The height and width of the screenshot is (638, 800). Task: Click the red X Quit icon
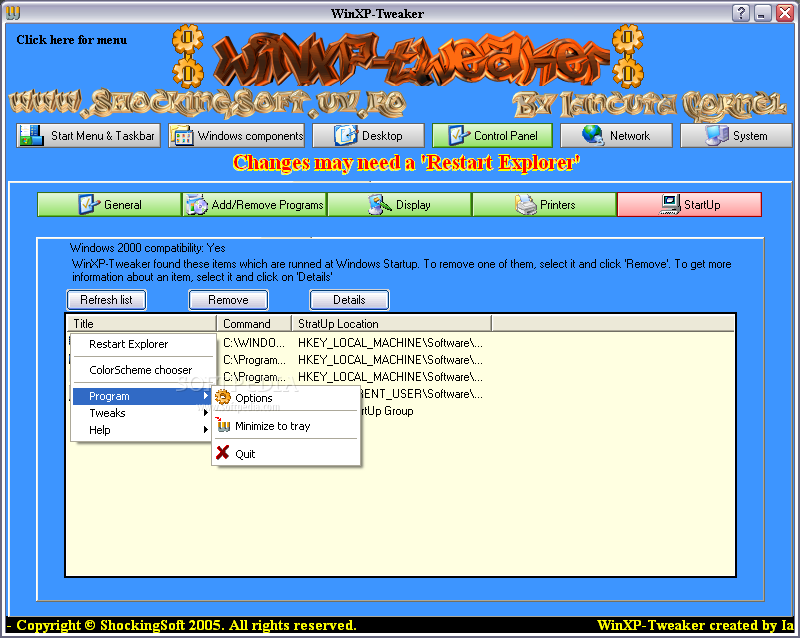[222, 453]
